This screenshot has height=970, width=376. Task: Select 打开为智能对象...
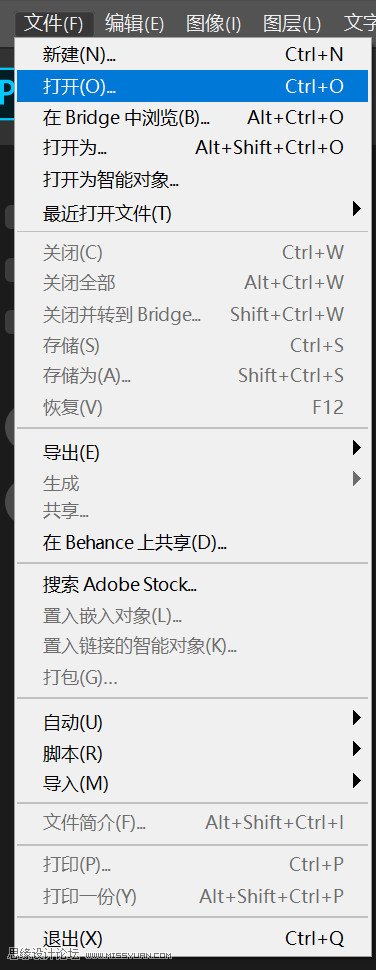[192, 180]
